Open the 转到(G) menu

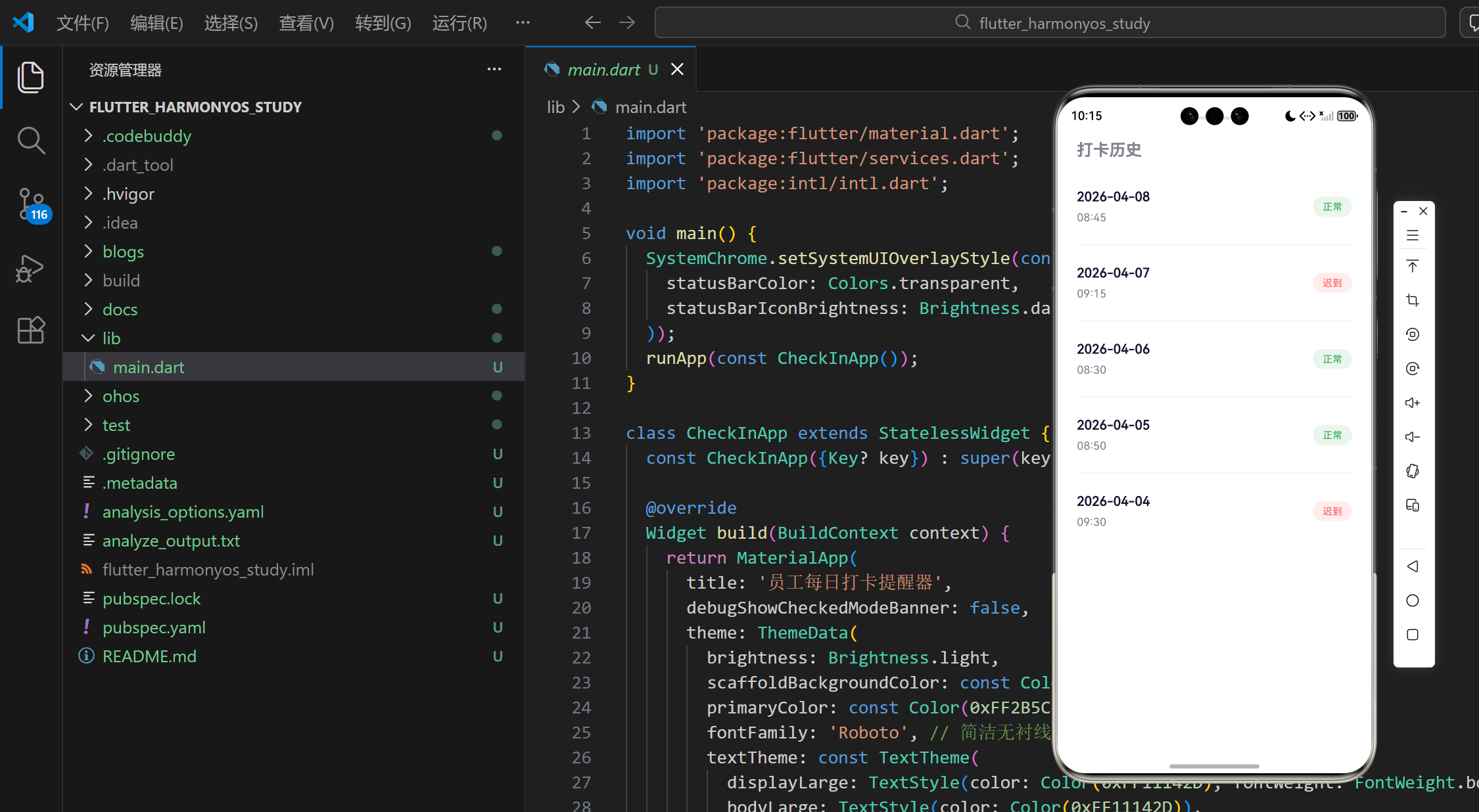pos(383,23)
